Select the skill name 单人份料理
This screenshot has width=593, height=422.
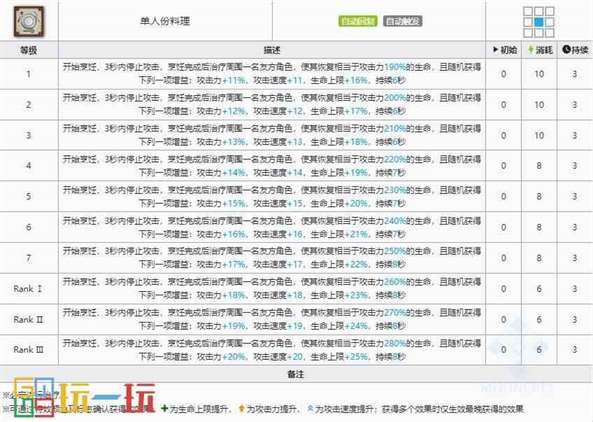point(165,21)
